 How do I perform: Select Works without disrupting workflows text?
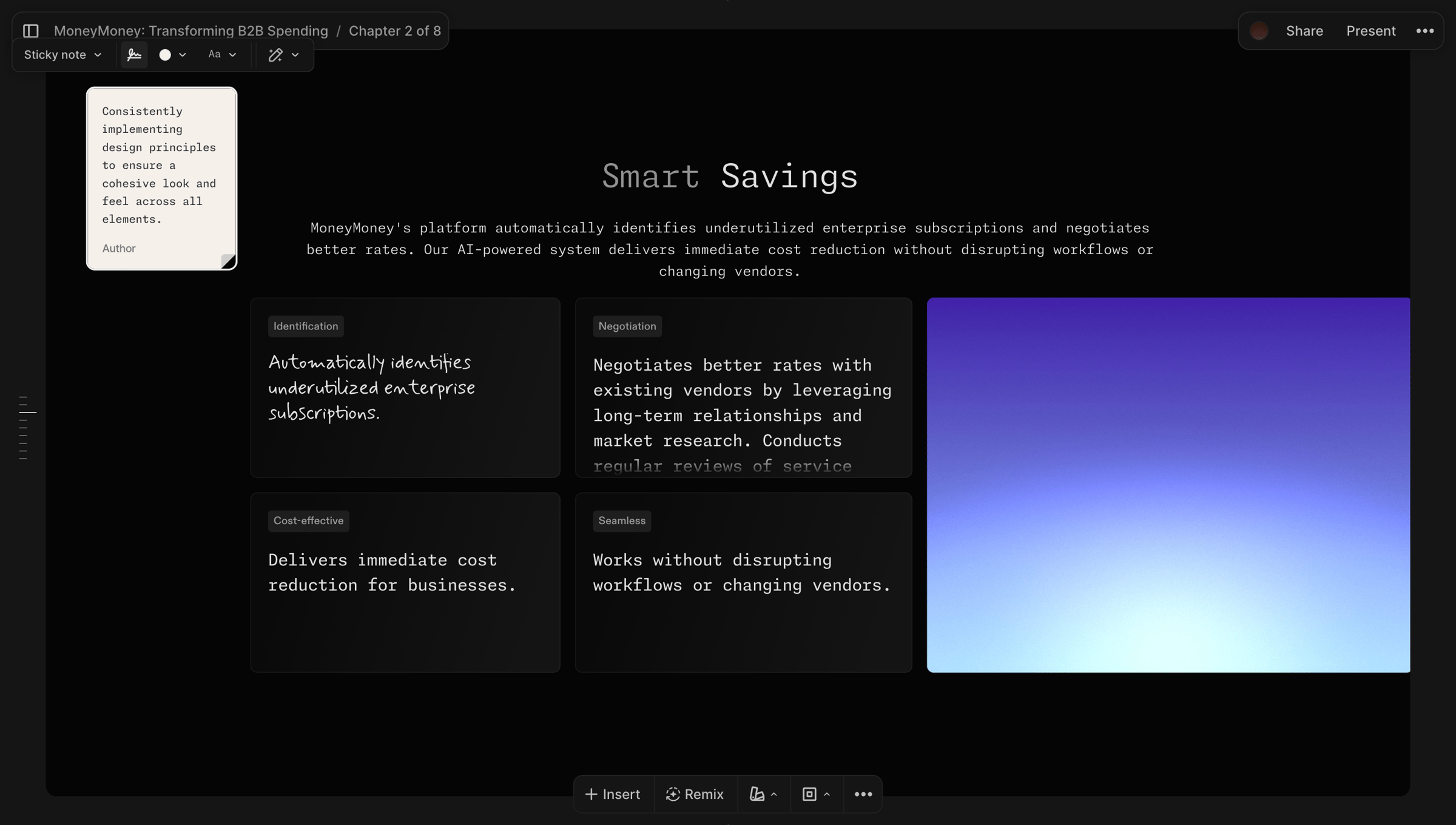(x=742, y=573)
